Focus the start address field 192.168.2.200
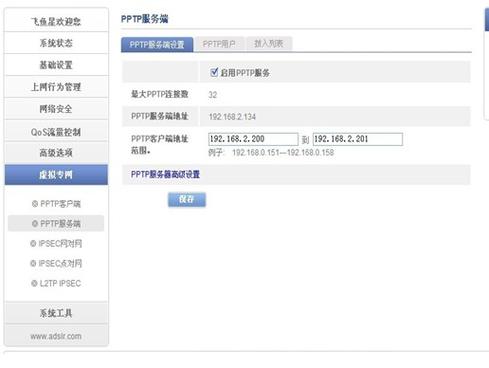 253,139
